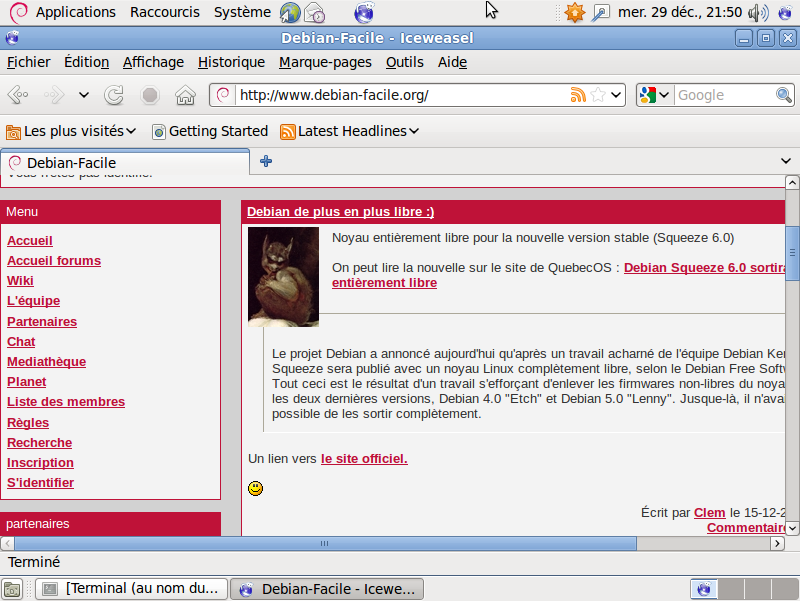The height and width of the screenshot is (601, 800).
Task: Go back with the back arrow icon
Action: (x=18, y=95)
